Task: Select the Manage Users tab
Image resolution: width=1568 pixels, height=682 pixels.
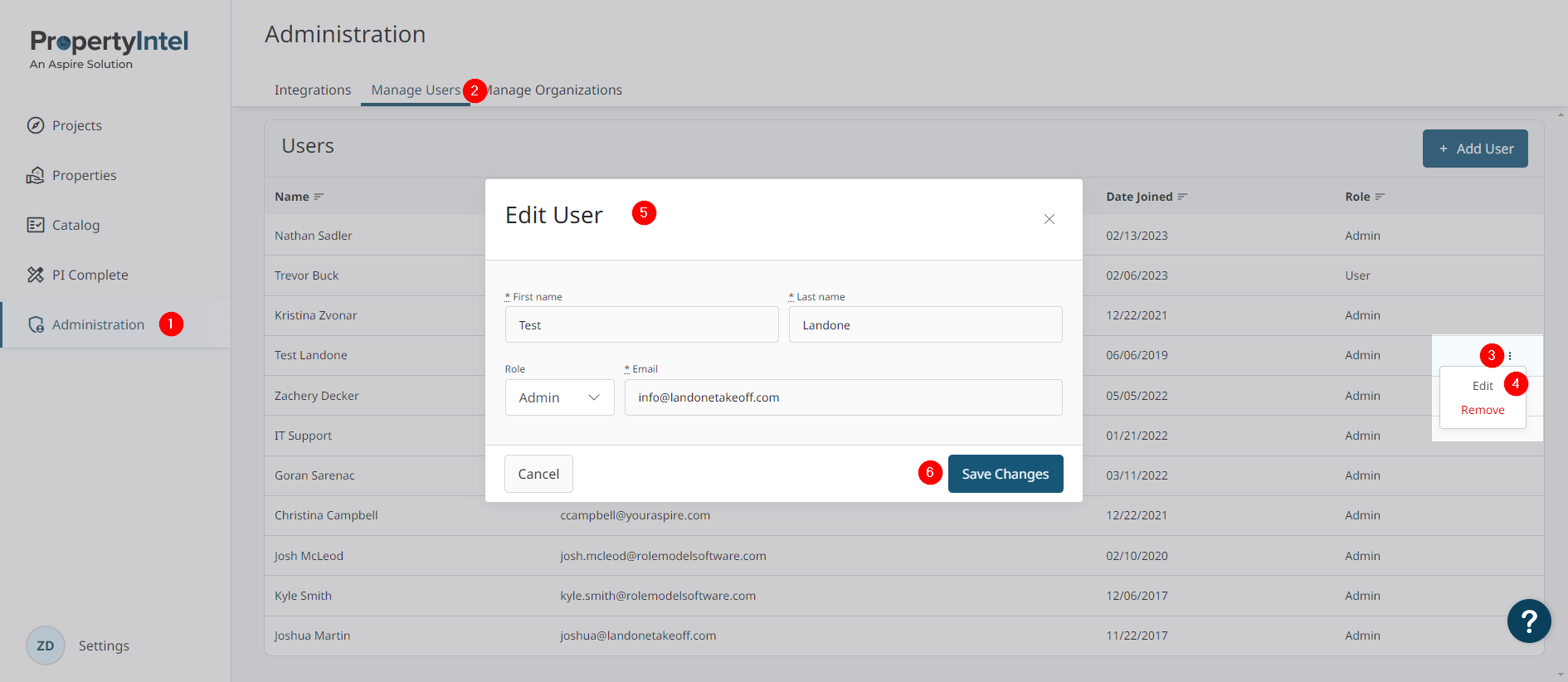Action: click(416, 90)
